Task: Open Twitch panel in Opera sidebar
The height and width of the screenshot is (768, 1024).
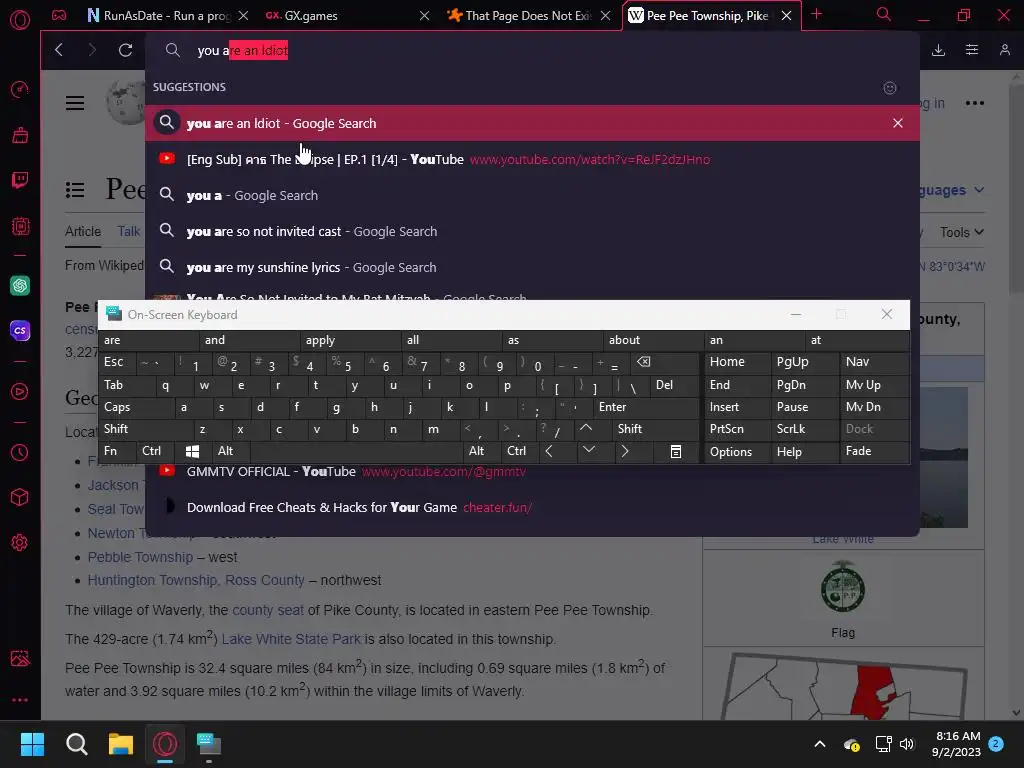Action: click(x=20, y=180)
